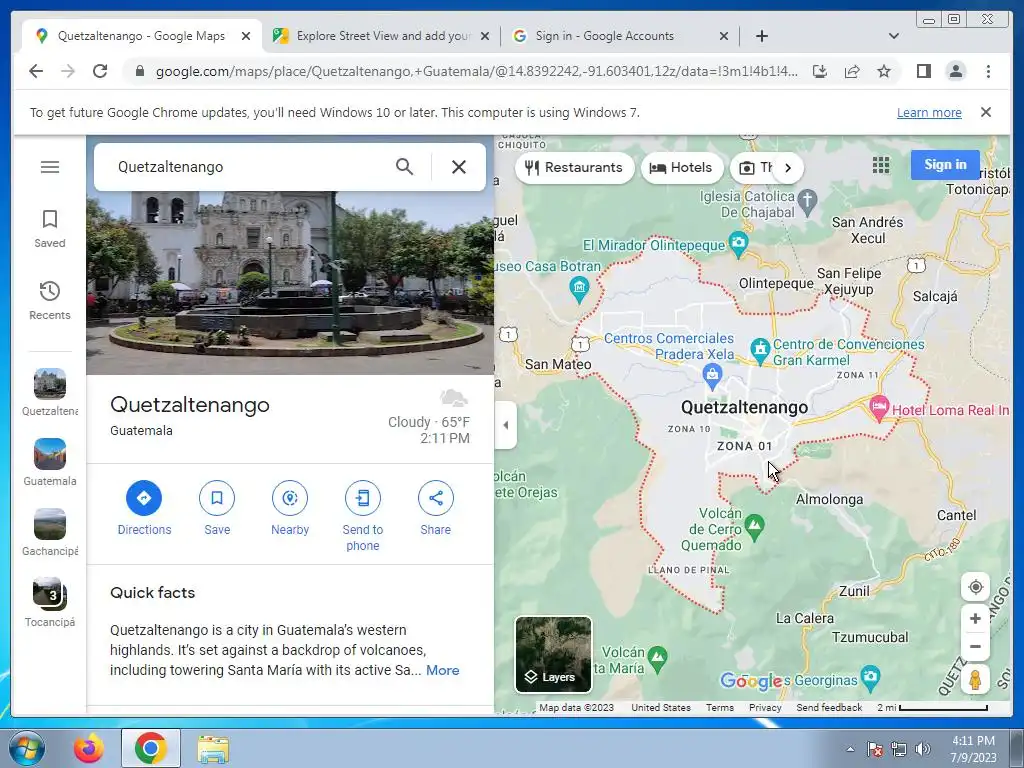Select the Hotels category chip

pos(681,168)
